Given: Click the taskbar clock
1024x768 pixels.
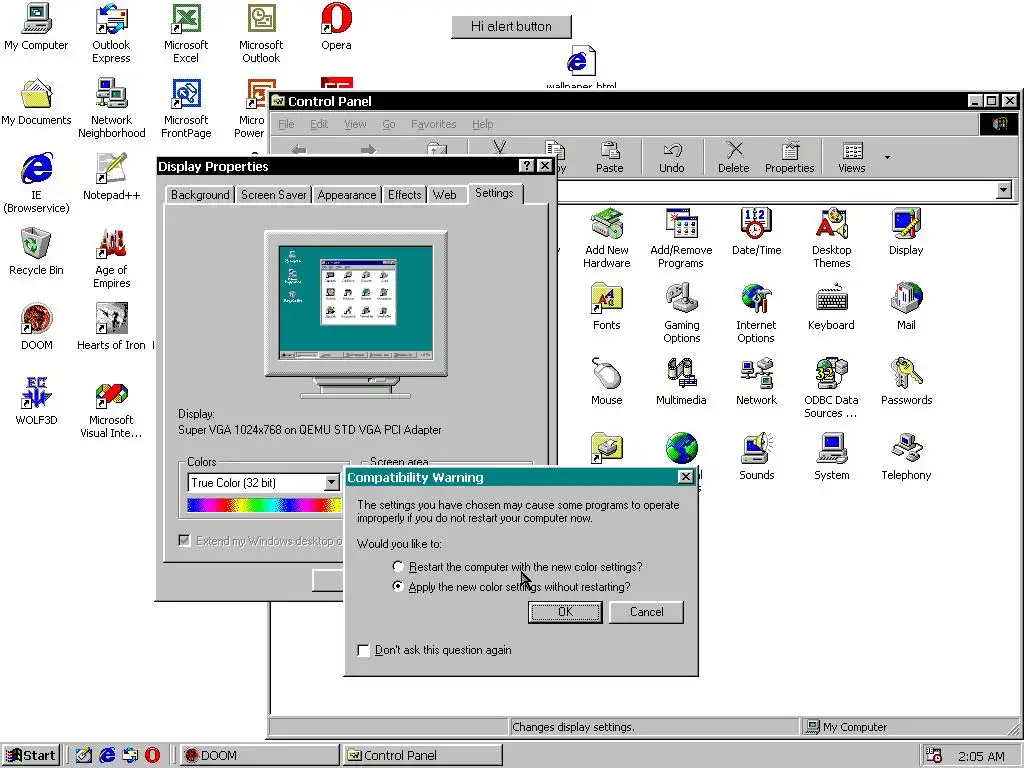Looking at the screenshot, I should click(981, 756).
